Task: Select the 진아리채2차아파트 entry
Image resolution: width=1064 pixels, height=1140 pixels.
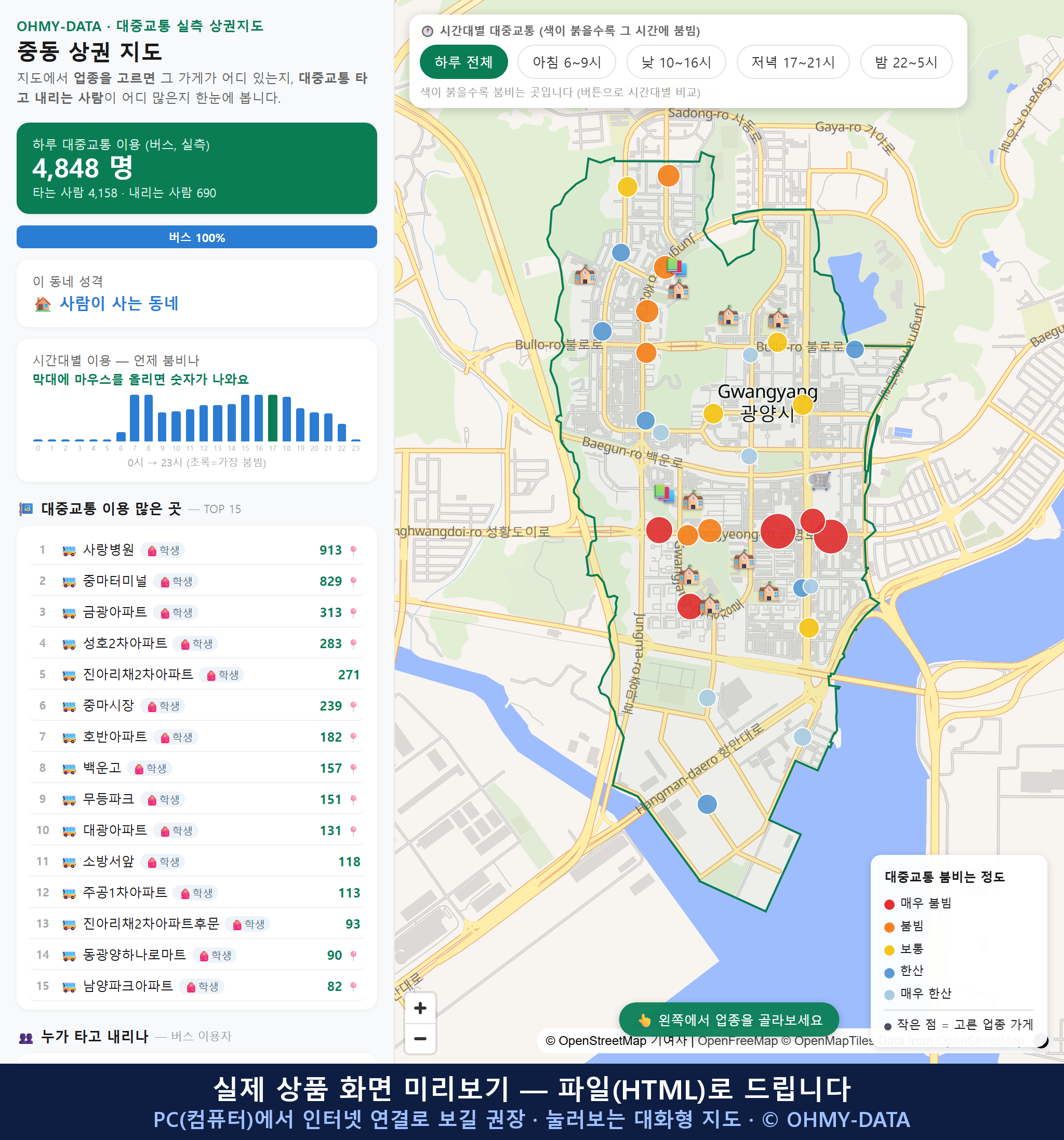Action: (197, 674)
